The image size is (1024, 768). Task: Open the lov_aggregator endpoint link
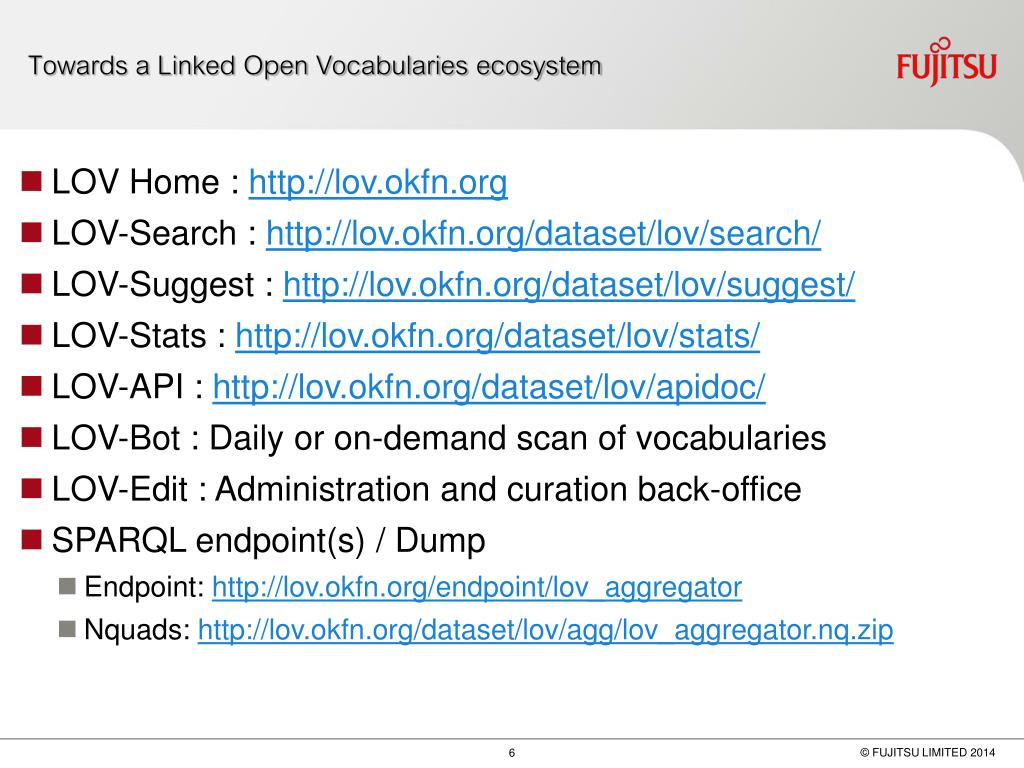point(477,587)
